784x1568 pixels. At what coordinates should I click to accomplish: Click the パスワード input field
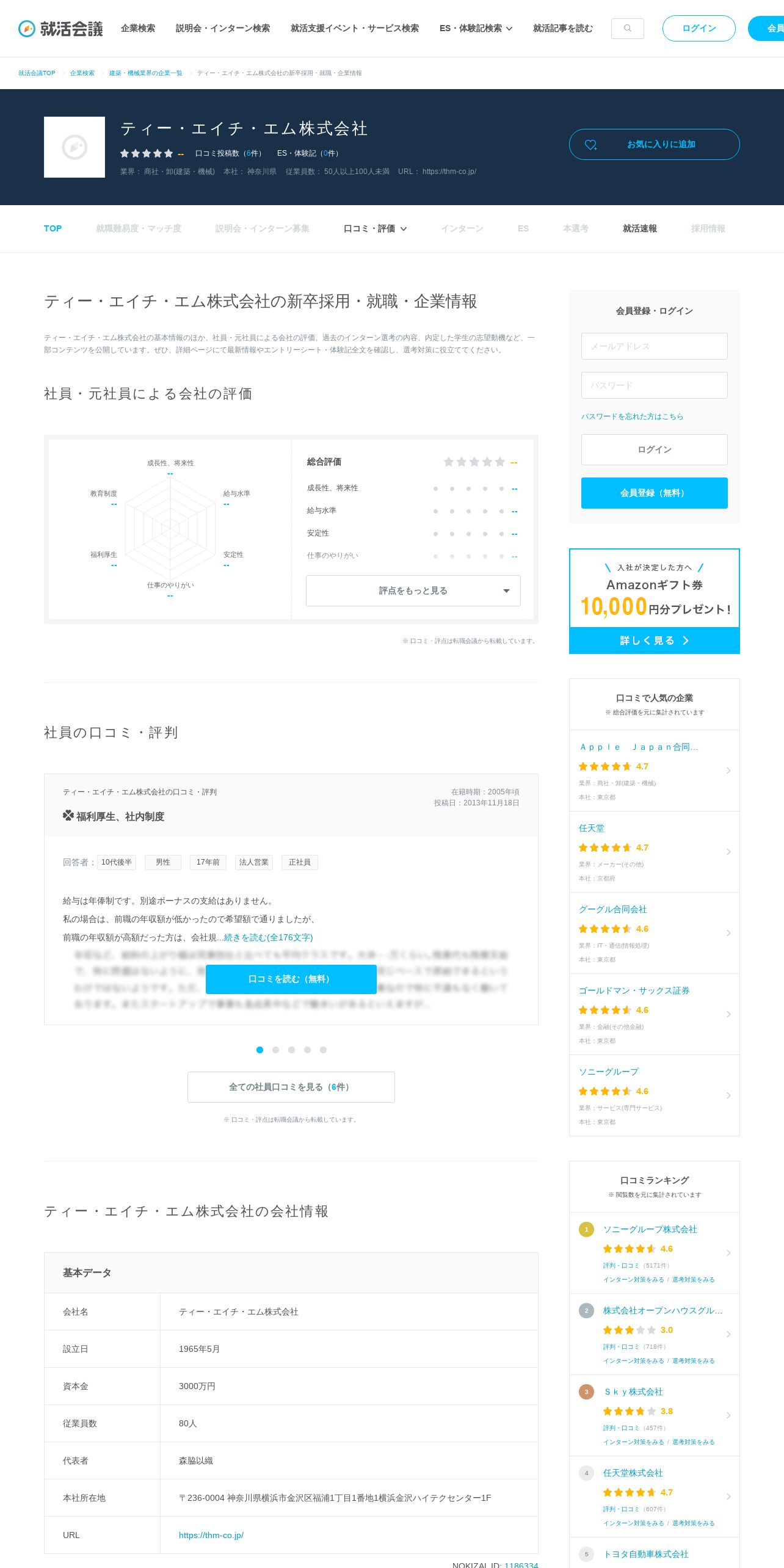[x=655, y=385]
